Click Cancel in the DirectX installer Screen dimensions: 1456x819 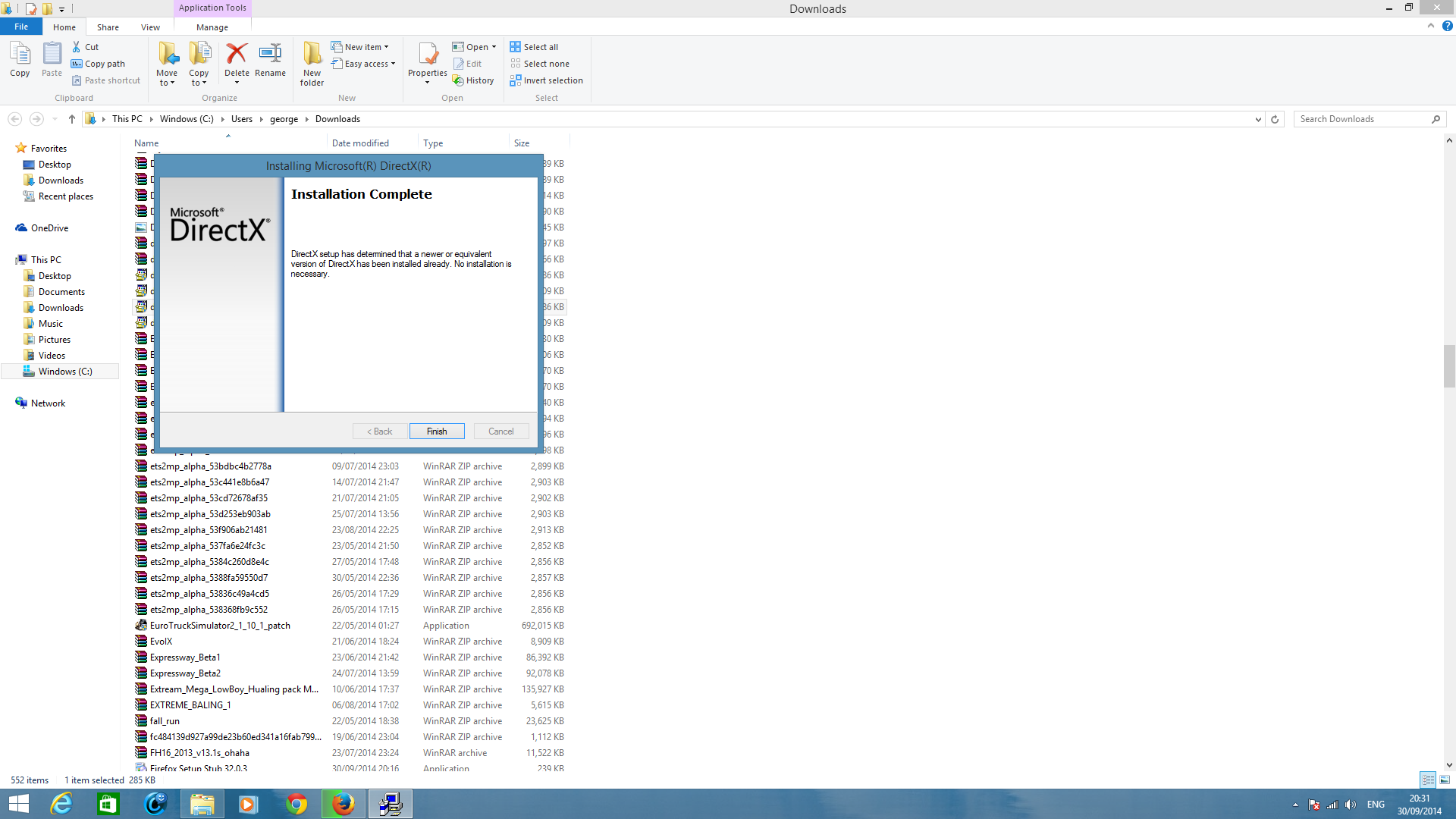pyautogui.click(x=501, y=431)
